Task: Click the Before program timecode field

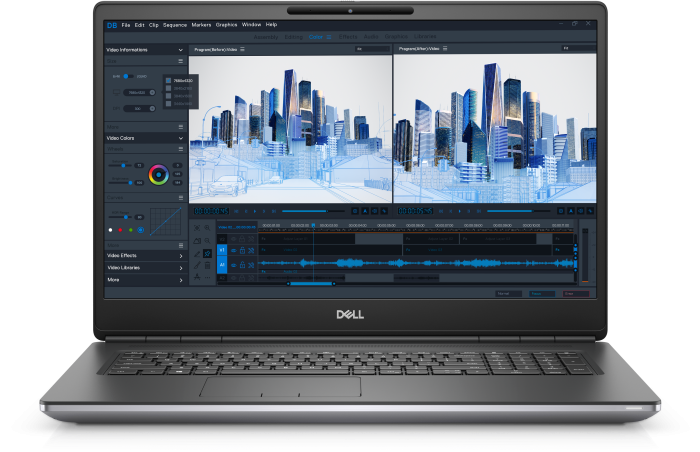Action: (211, 211)
